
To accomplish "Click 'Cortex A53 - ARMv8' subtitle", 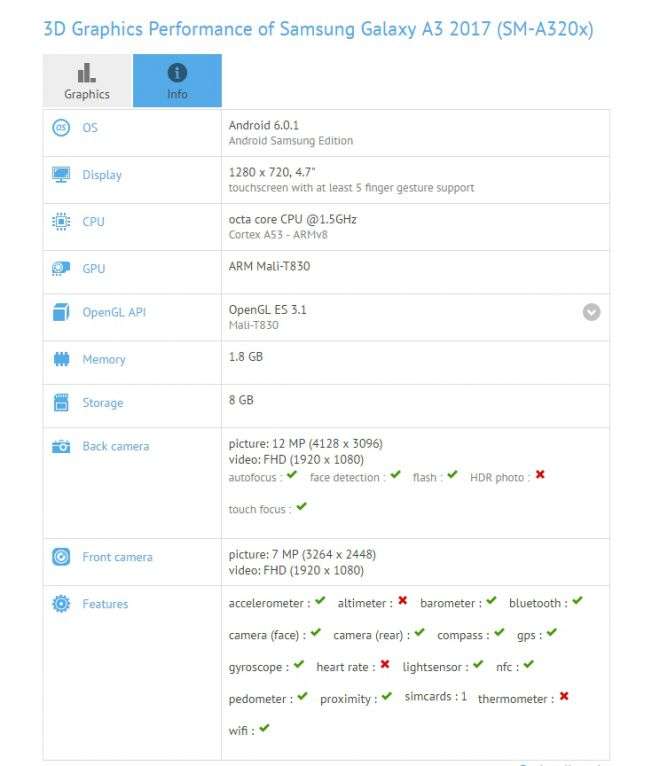I will pos(278,234).
